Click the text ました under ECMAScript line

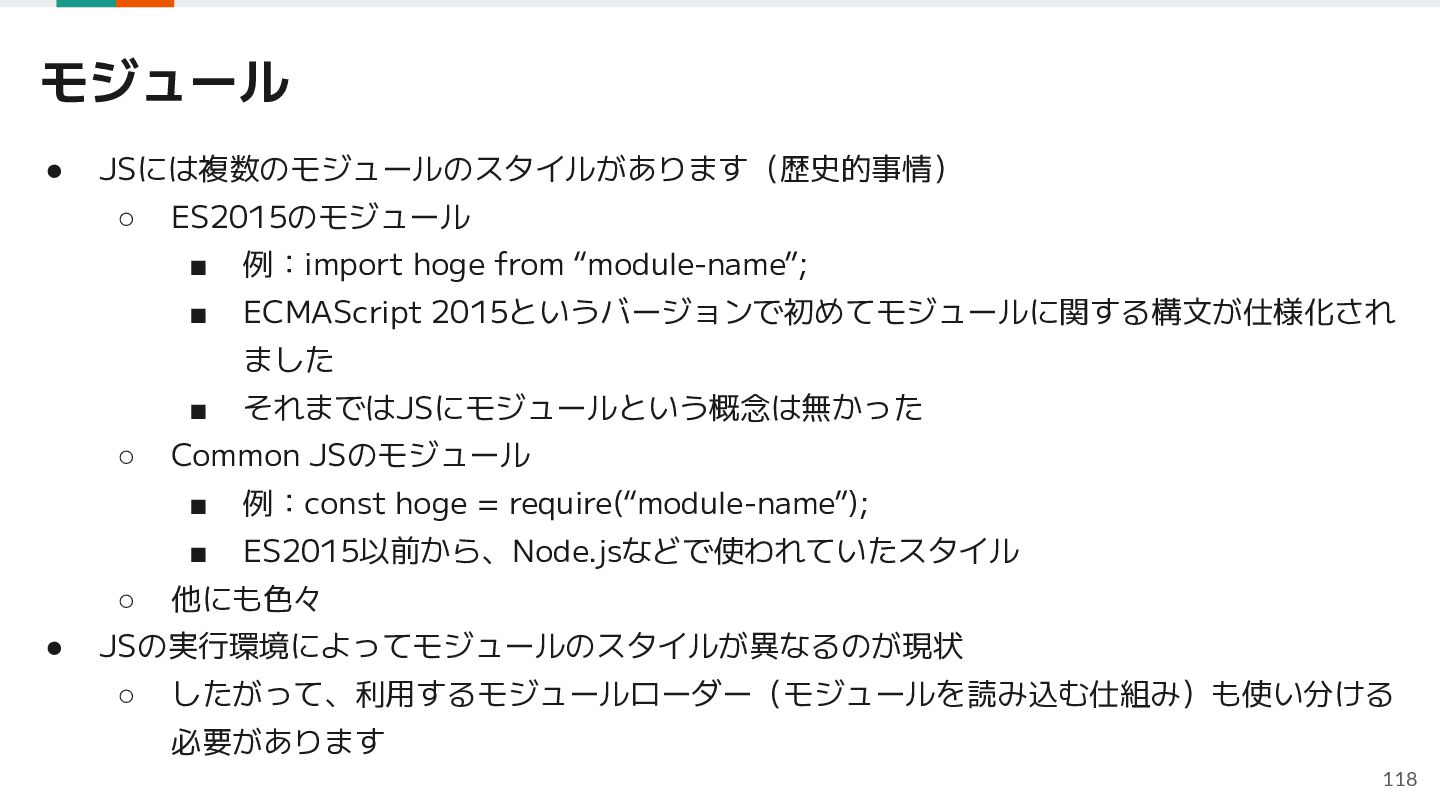(289, 359)
